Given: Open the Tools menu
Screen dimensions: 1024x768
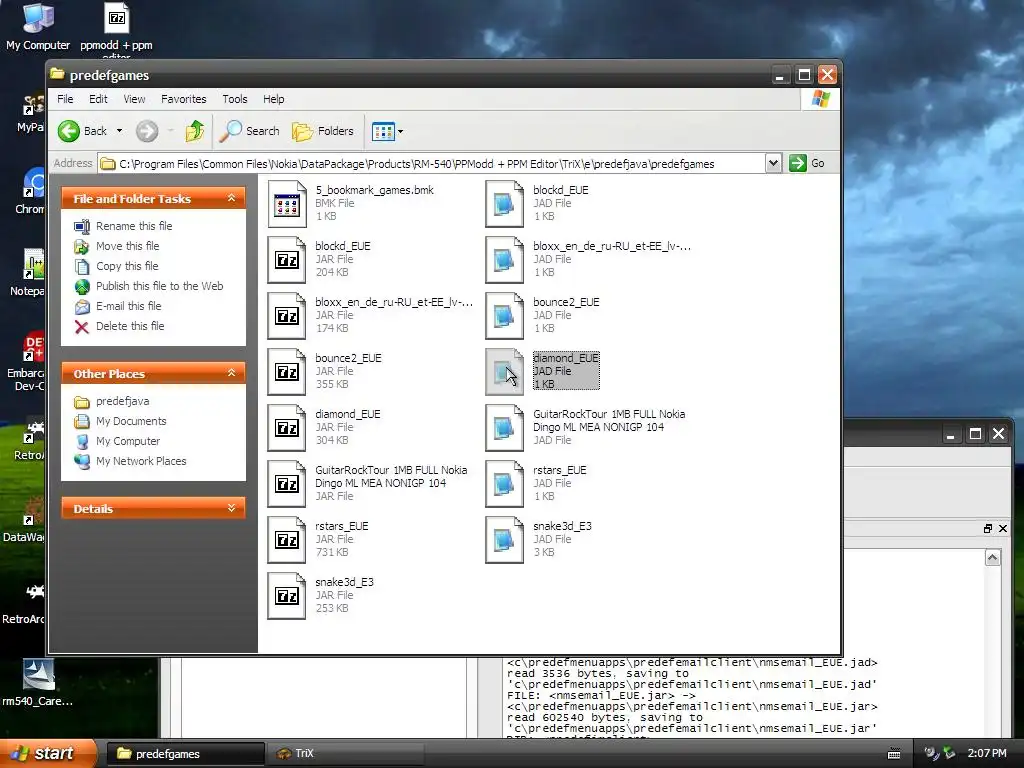Looking at the screenshot, I should coord(234,99).
